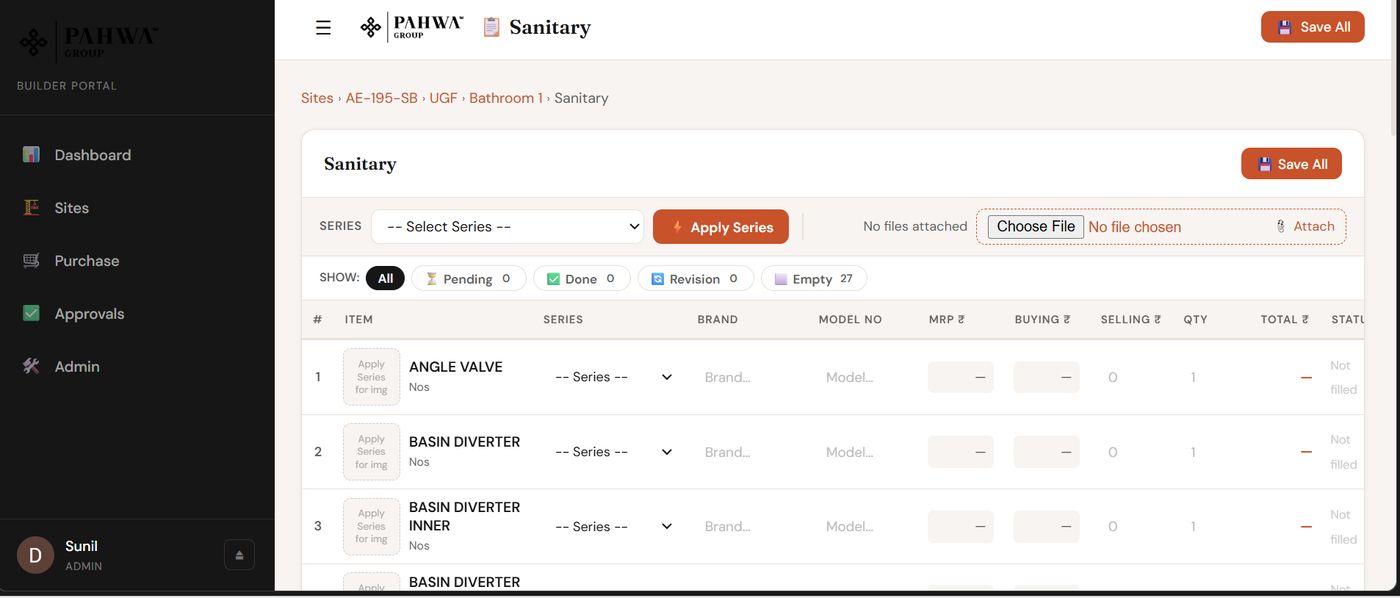This screenshot has height=598, width=1400.
Task: Open Series dropdown for ANGLE VALVE
Action: click(x=613, y=377)
